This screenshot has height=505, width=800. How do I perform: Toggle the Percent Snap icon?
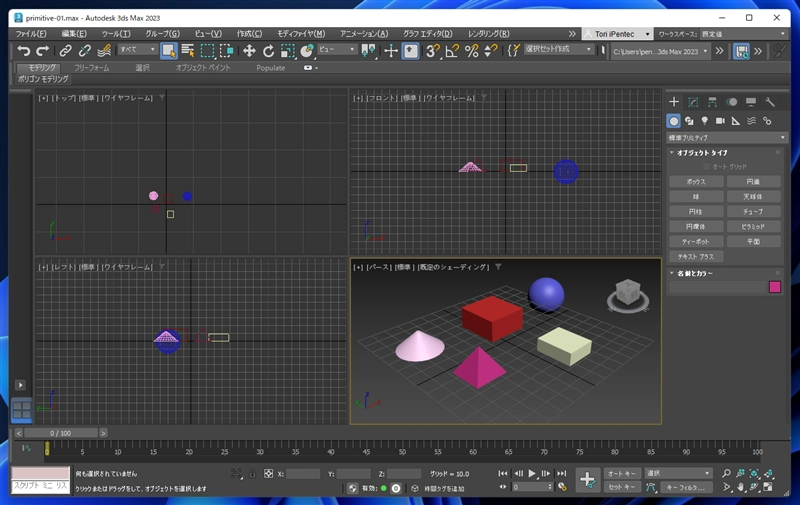(x=471, y=50)
